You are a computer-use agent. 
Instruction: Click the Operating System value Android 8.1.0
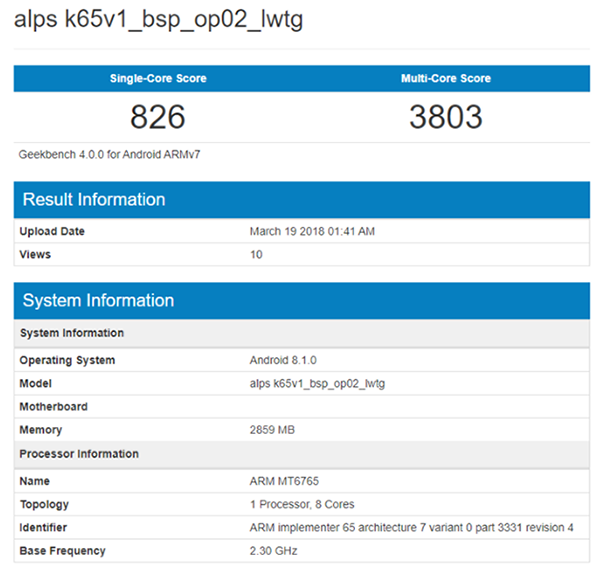286,360
